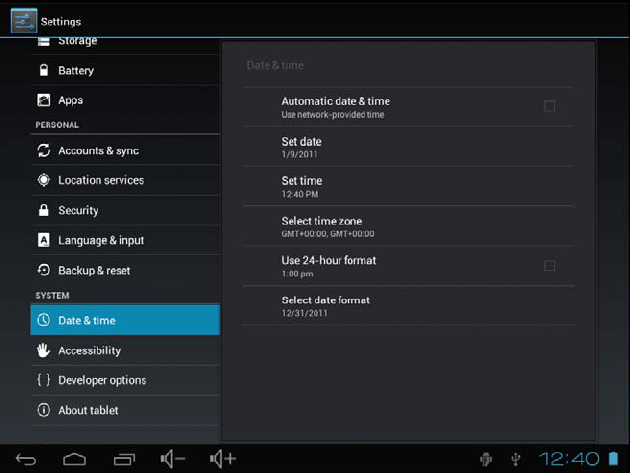630x473 pixels.
Task: Click the Use 24-hour format title
Action: tap(329, 260)
